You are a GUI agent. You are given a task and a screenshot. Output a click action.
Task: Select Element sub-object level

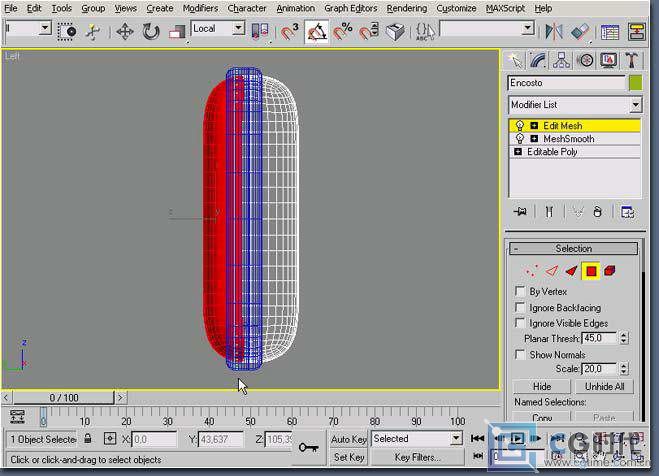[609, 271]
